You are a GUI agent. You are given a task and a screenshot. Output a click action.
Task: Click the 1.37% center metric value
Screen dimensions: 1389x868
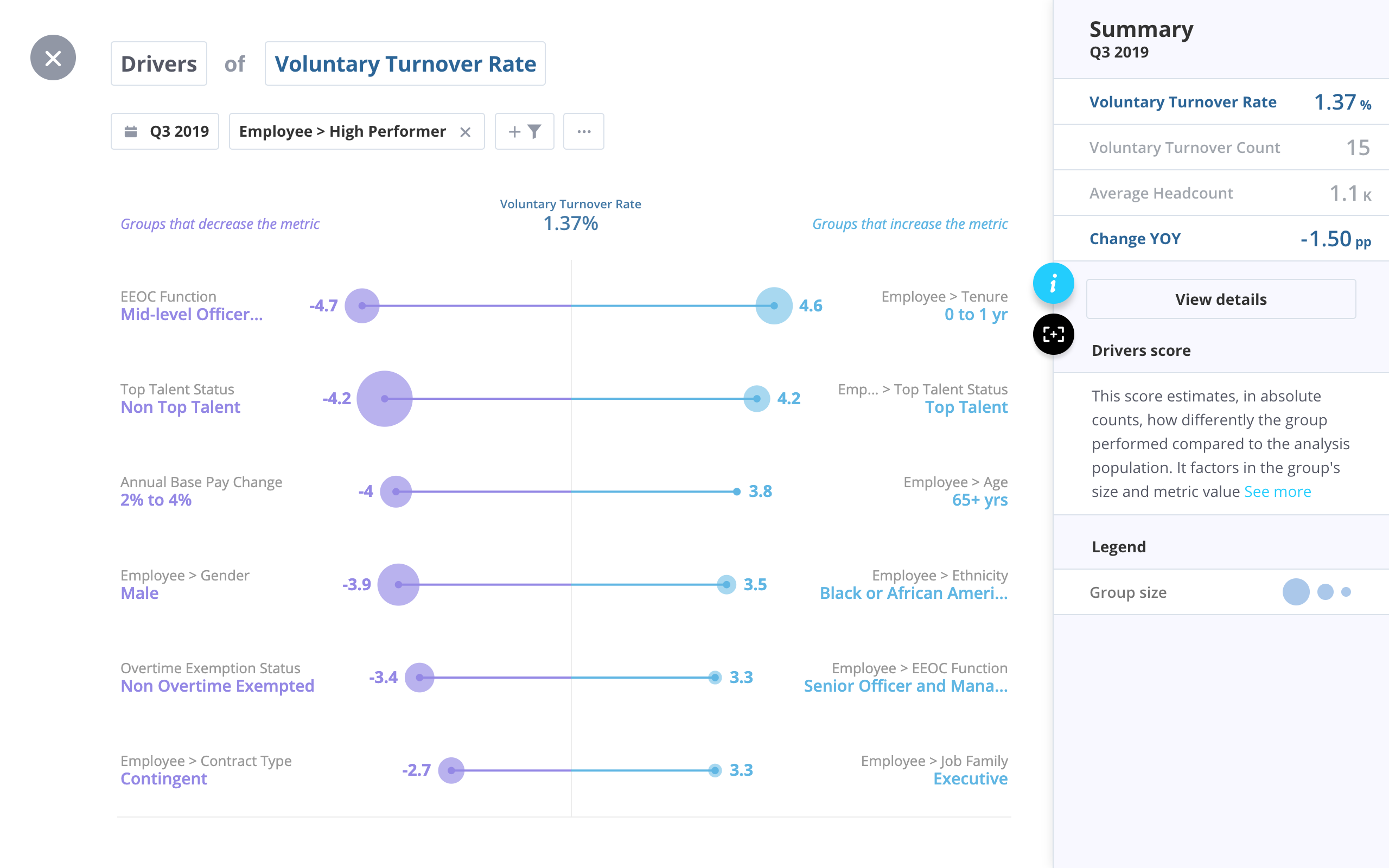(571, 224)
